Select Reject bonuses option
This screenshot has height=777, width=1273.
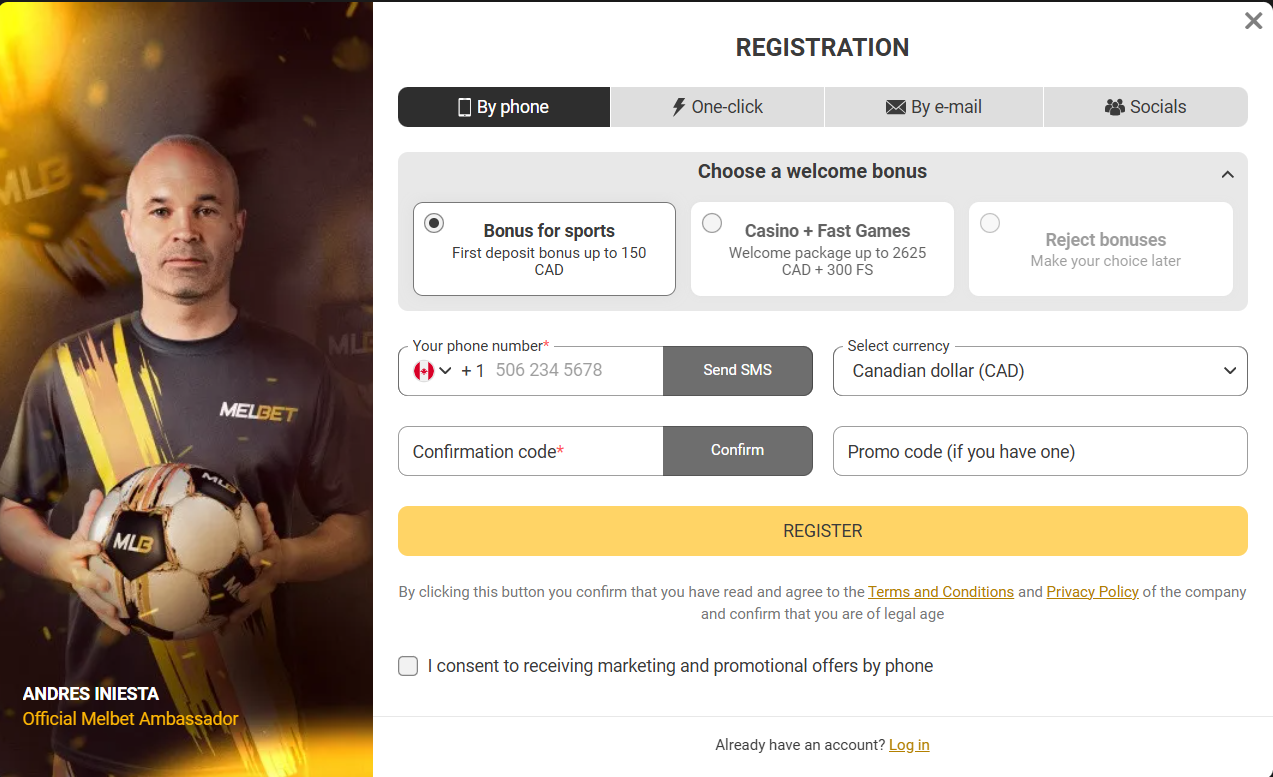[990, 223]
